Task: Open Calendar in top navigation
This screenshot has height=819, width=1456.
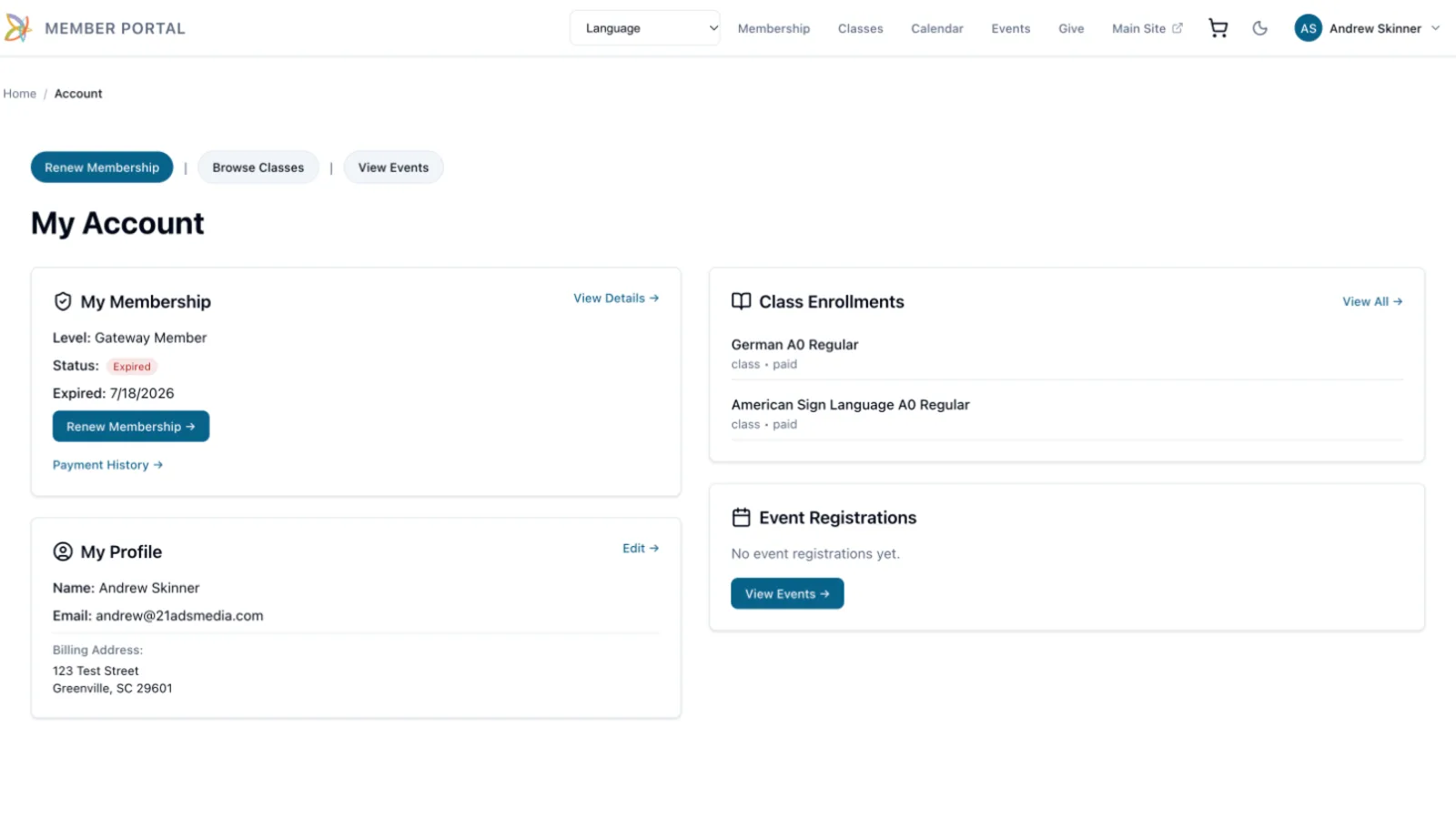Action: coord(936,28)
